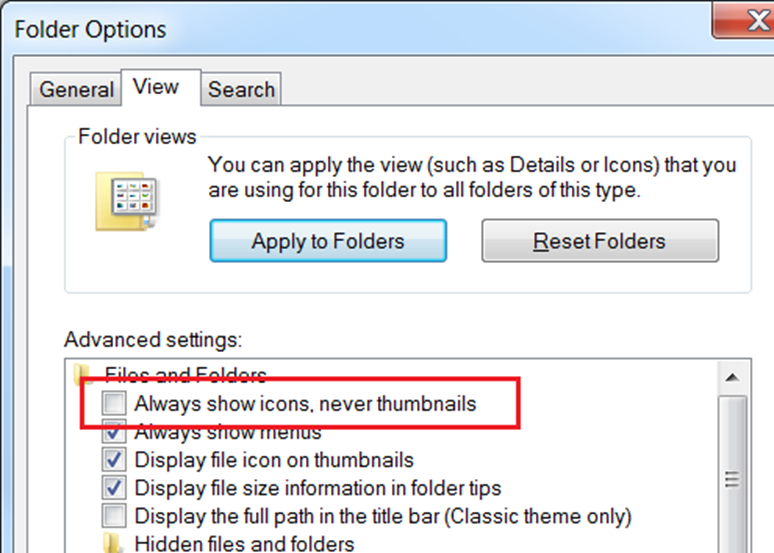Uncheck Always show menus checkbox

[114, 432]
